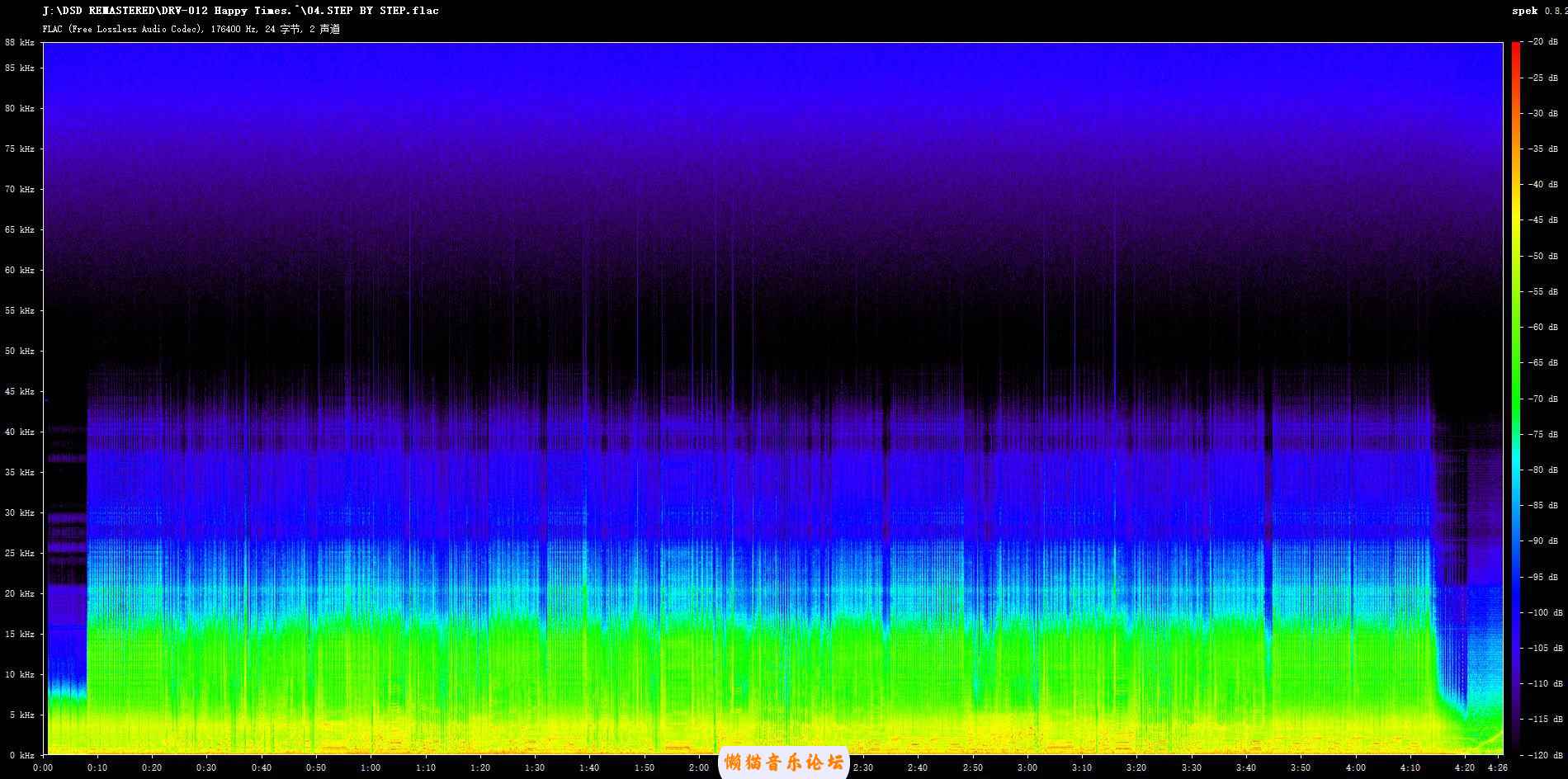The width and height of the screenshot is (1568, 779).
Task: Click the FLAC codec info line showing 176400 Hz
Action: pos(191,29)
